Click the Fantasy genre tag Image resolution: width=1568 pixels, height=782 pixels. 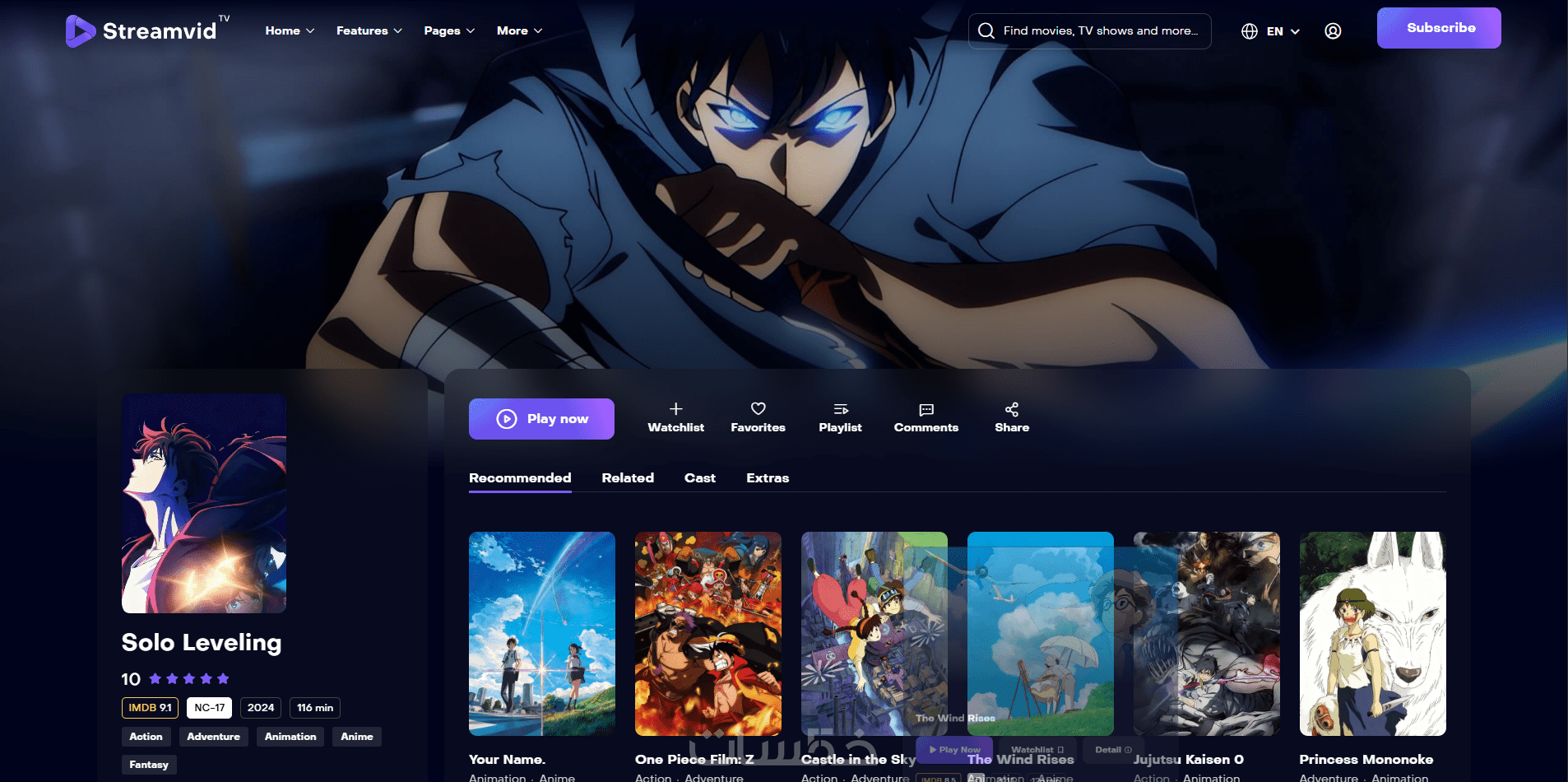pos(149,765)
